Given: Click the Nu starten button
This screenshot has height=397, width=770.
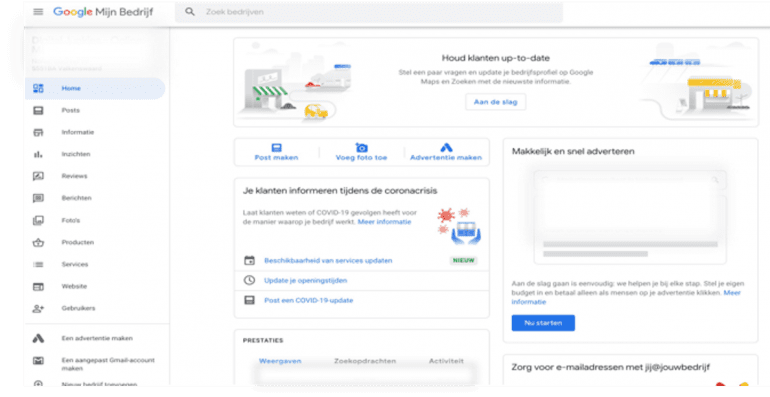Looking at the screenshot, I should pos(543,323).
